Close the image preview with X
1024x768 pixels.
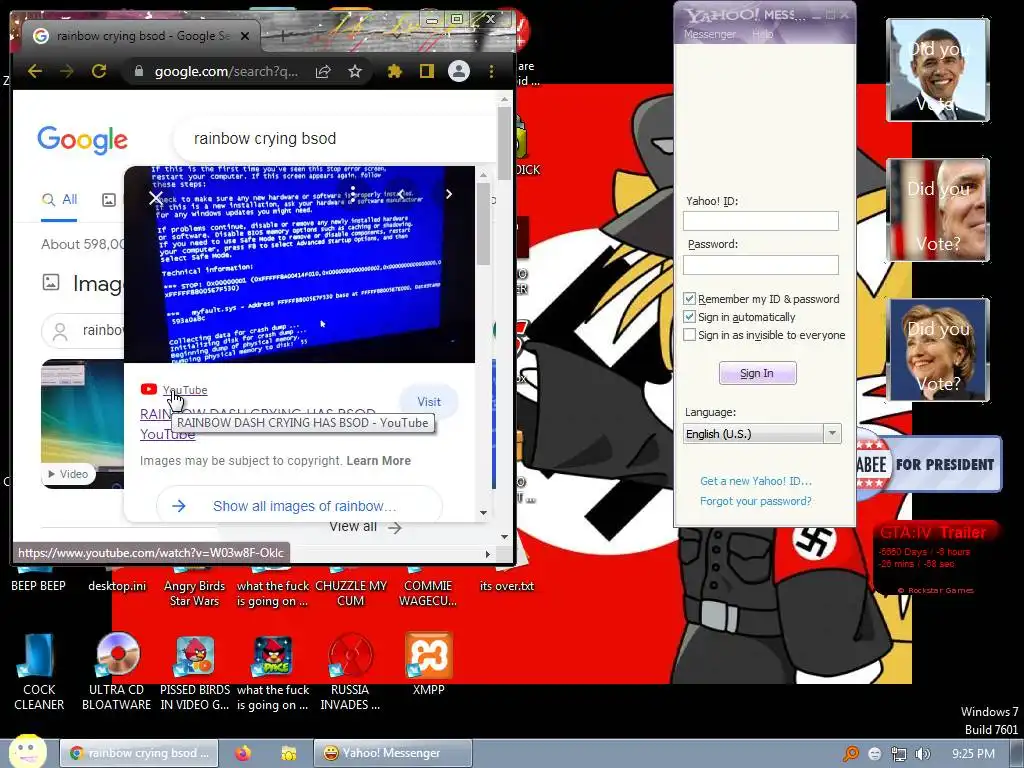coord(155,198)
